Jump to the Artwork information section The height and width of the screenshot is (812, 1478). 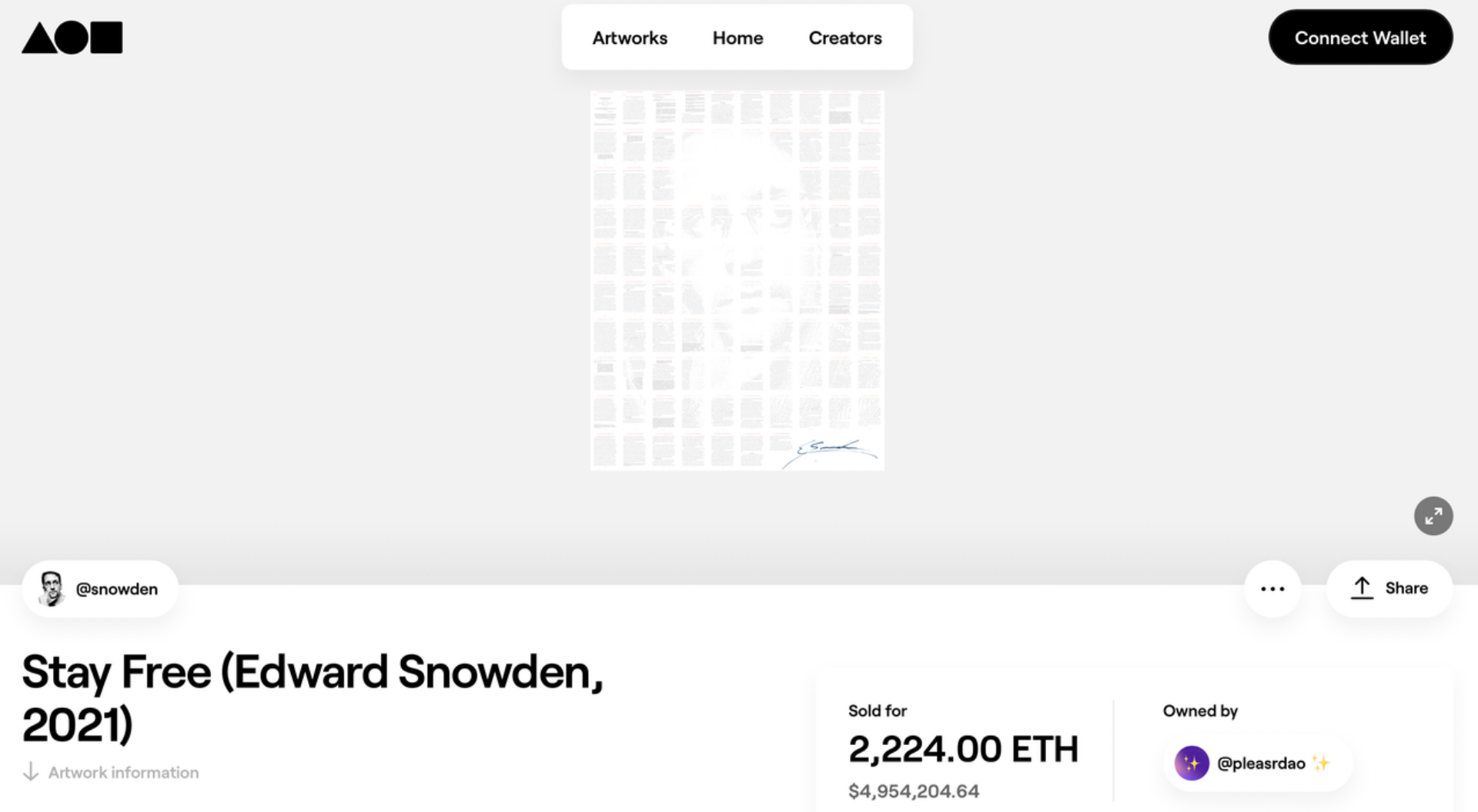click(123, 772)
